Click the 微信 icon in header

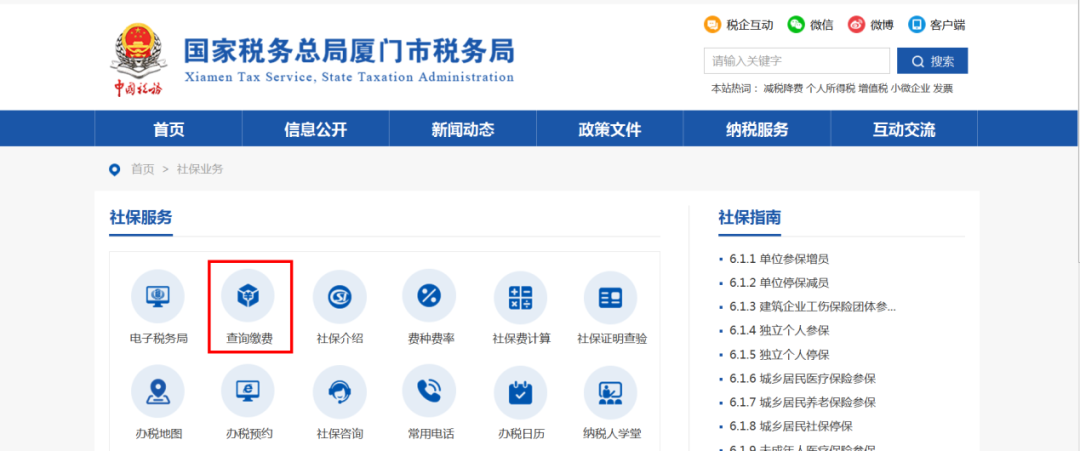796,25
